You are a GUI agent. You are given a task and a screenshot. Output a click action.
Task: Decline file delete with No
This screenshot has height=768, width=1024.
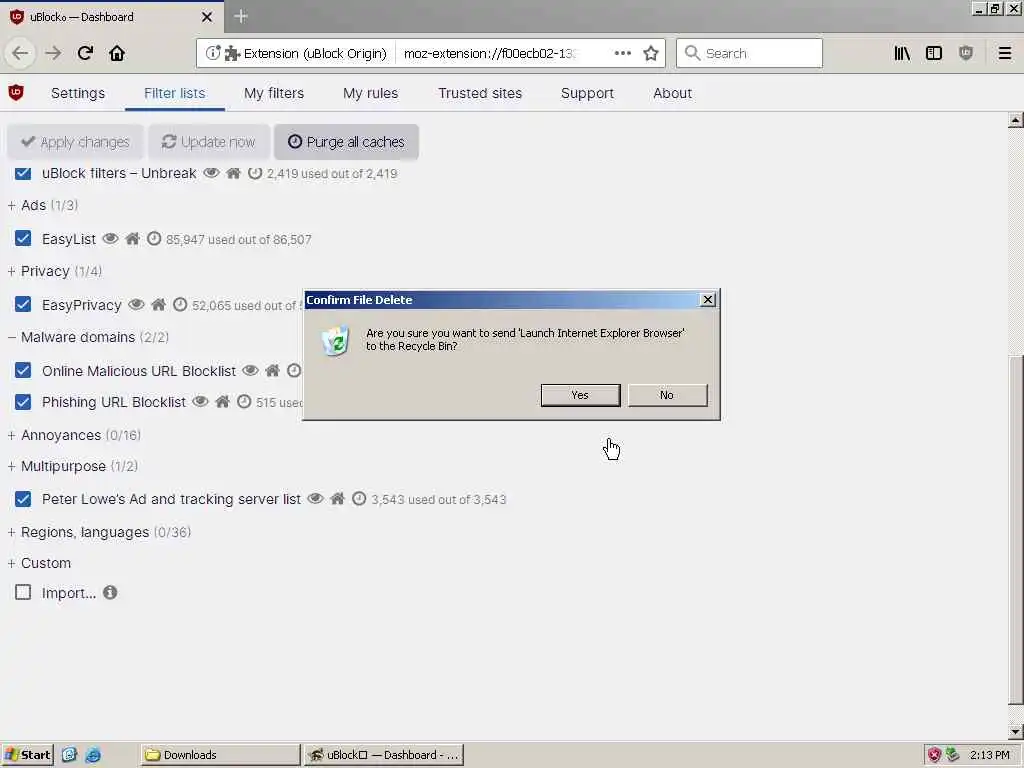pos(667,395)
